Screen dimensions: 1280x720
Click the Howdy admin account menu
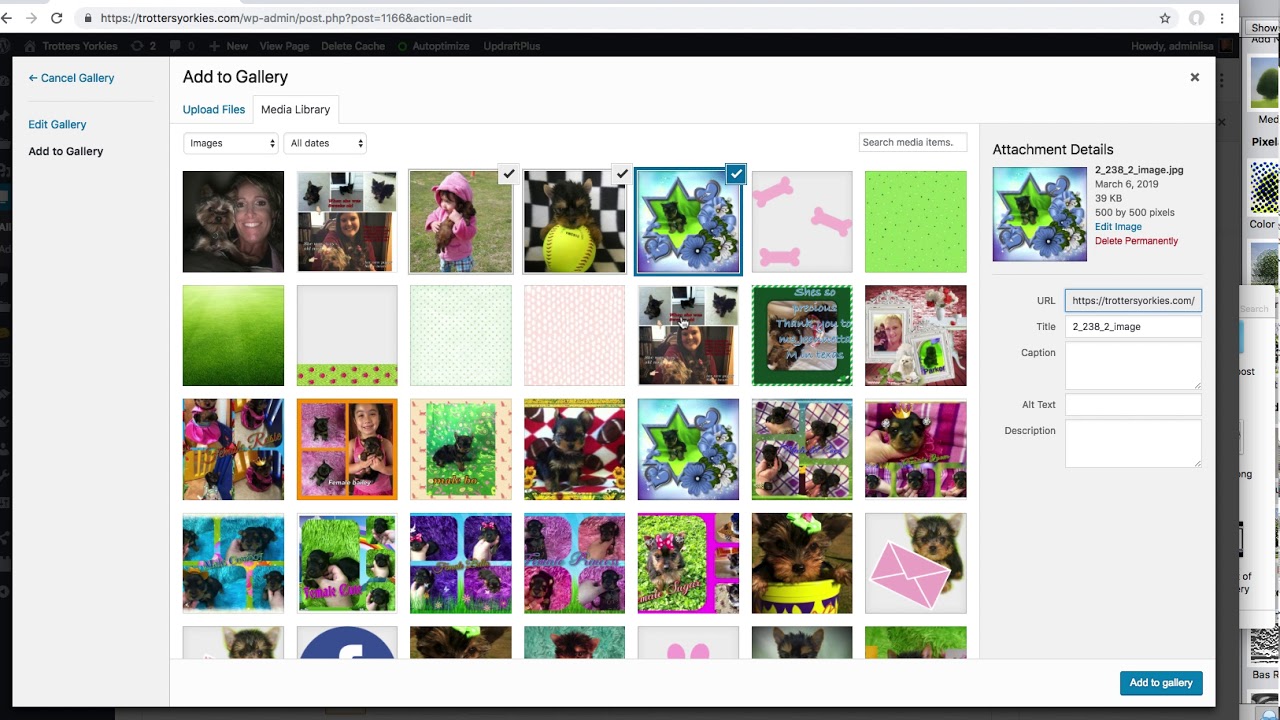tap(1180, 46)
